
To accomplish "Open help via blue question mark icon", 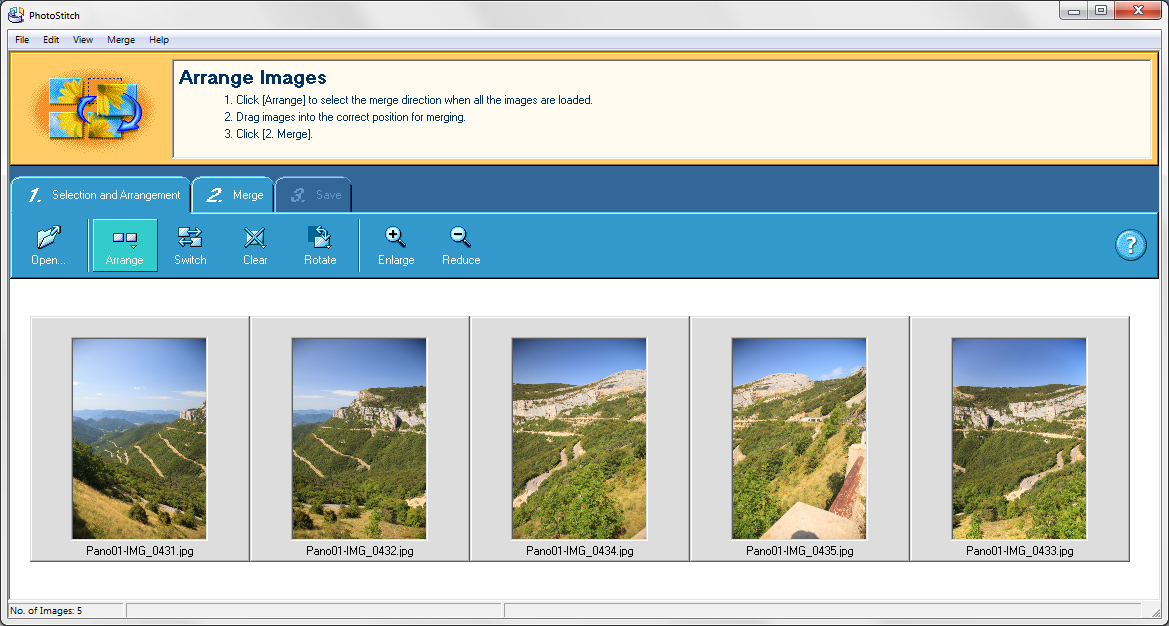I will pos(1130,245).
